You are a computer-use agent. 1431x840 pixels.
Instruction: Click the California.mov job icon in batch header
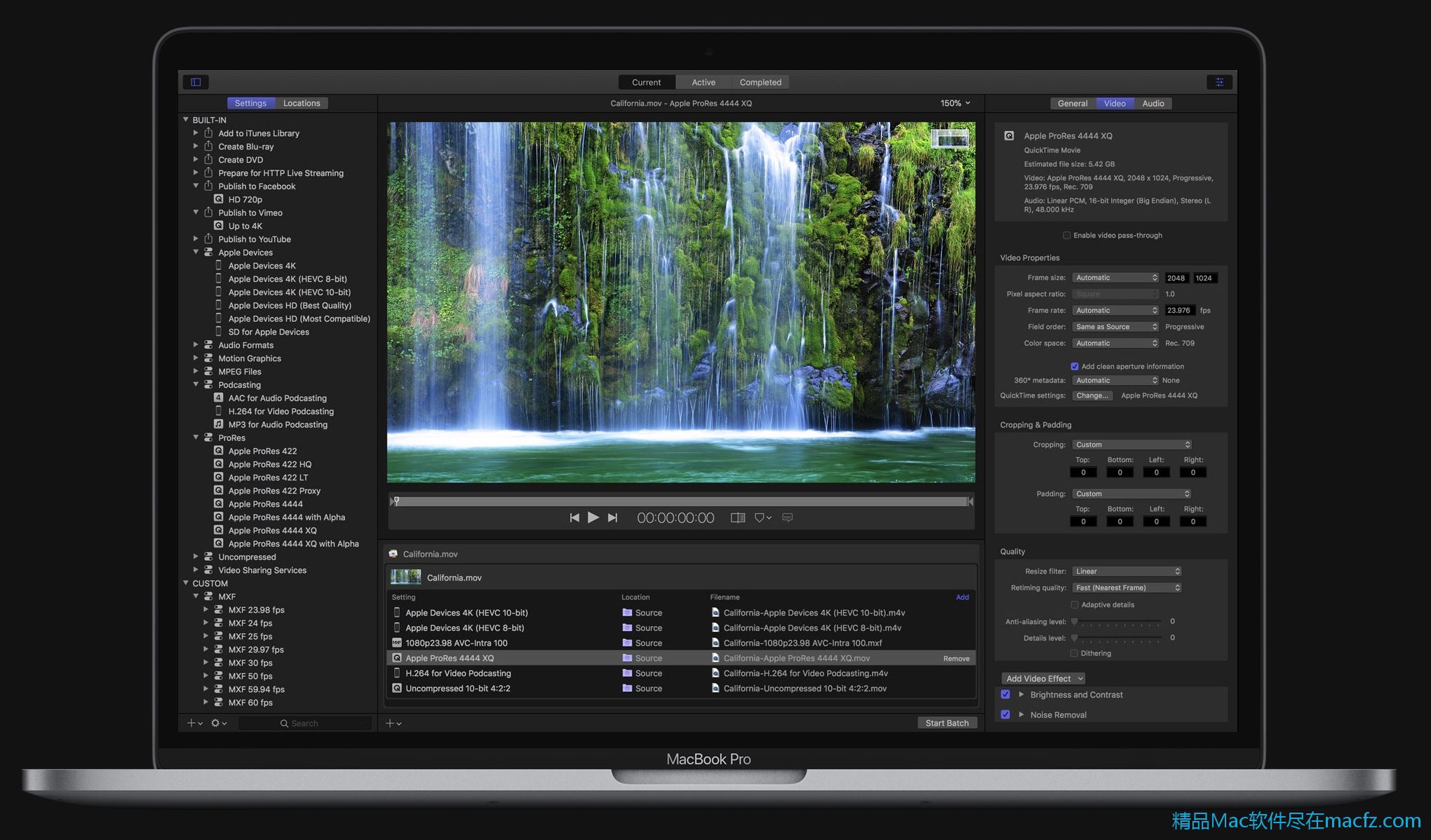coord(394,554)
